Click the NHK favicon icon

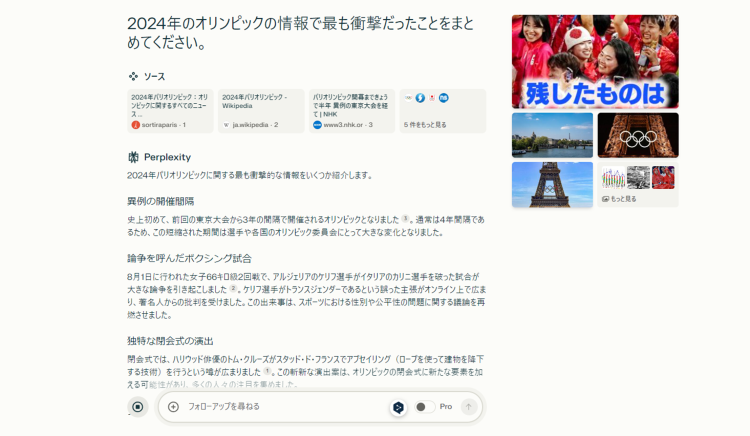(x=317, y=125)
